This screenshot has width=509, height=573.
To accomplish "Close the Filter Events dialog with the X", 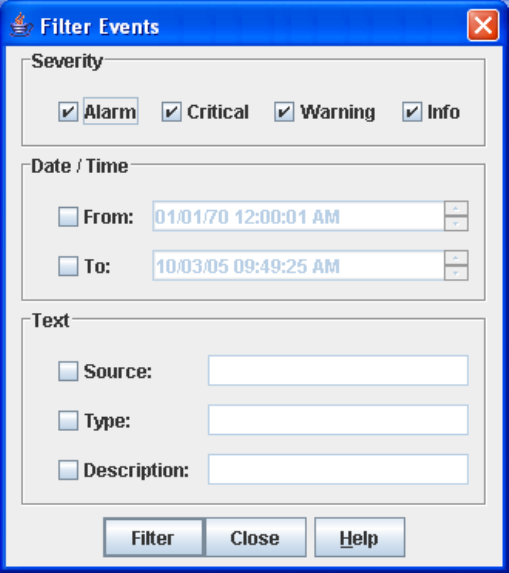I will [483, 25].
